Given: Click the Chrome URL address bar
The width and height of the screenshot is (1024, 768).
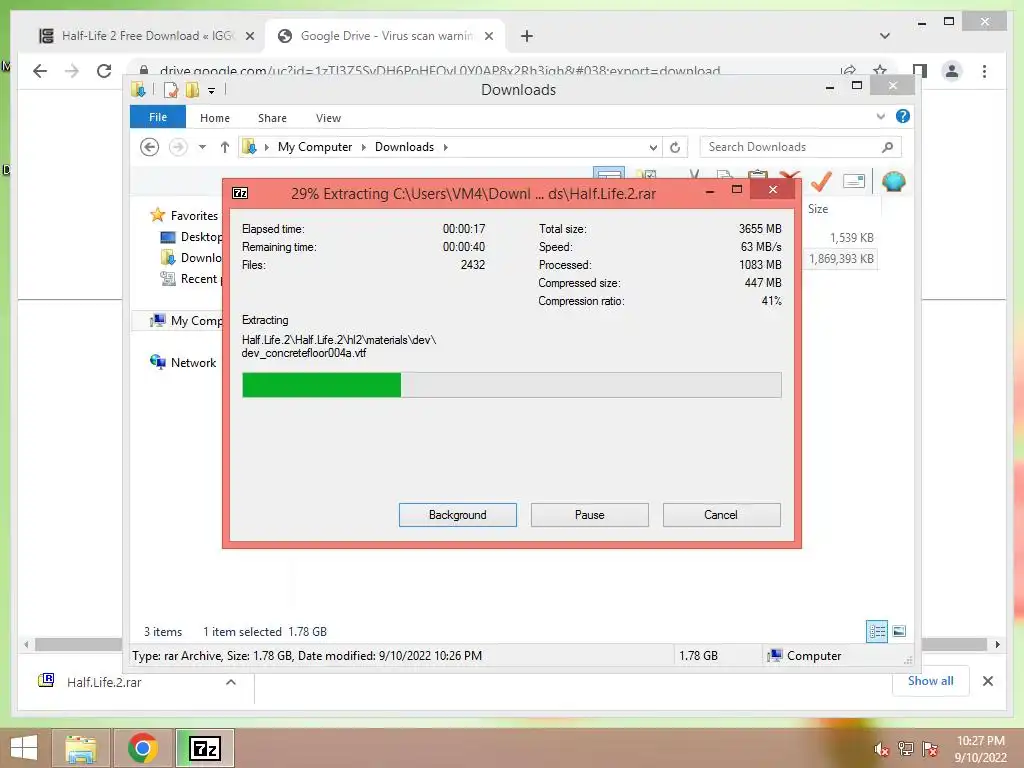Looking at the screenshot, I should [439, 71].
